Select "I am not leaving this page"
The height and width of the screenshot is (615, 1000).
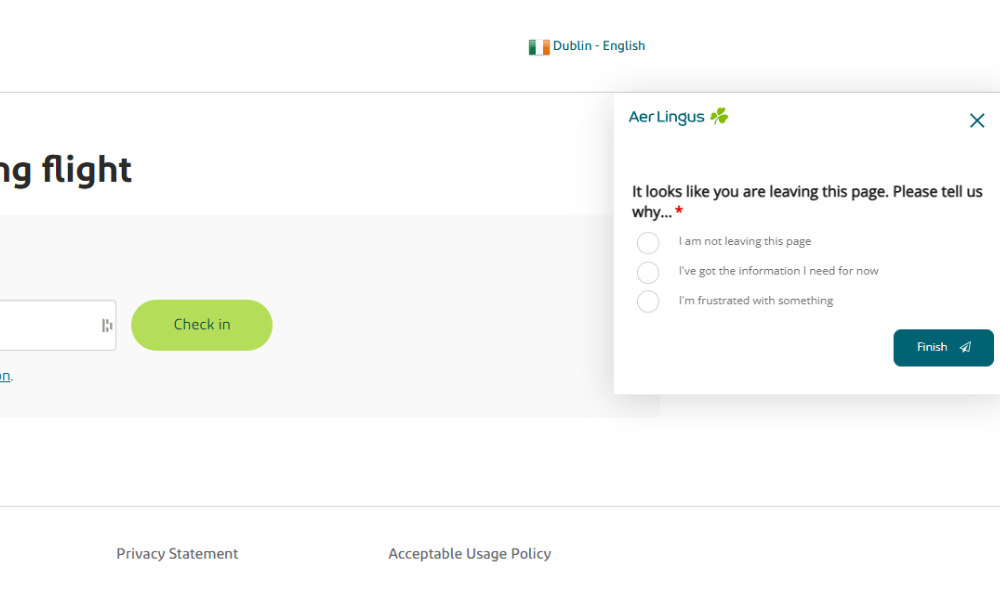pos(648,242)
